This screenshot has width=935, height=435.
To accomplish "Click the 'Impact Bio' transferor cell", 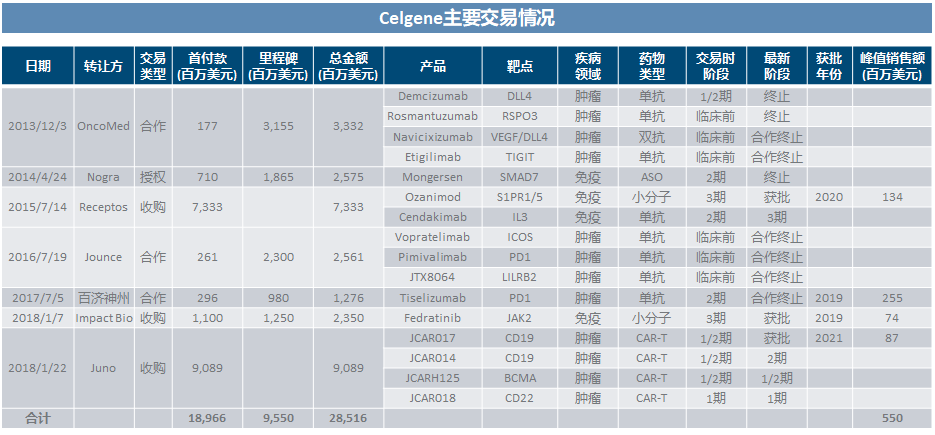I will pos(104,318).
